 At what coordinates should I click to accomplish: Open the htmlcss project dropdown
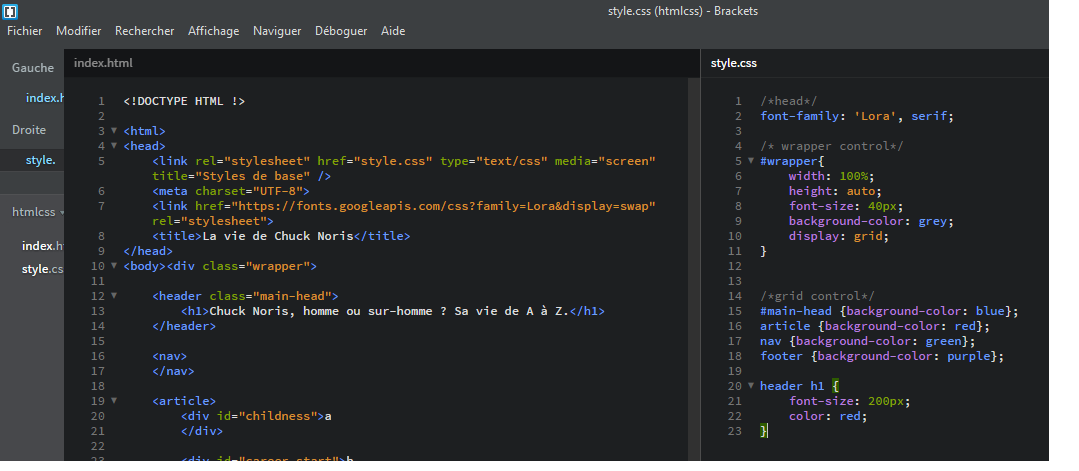(38, 212)
